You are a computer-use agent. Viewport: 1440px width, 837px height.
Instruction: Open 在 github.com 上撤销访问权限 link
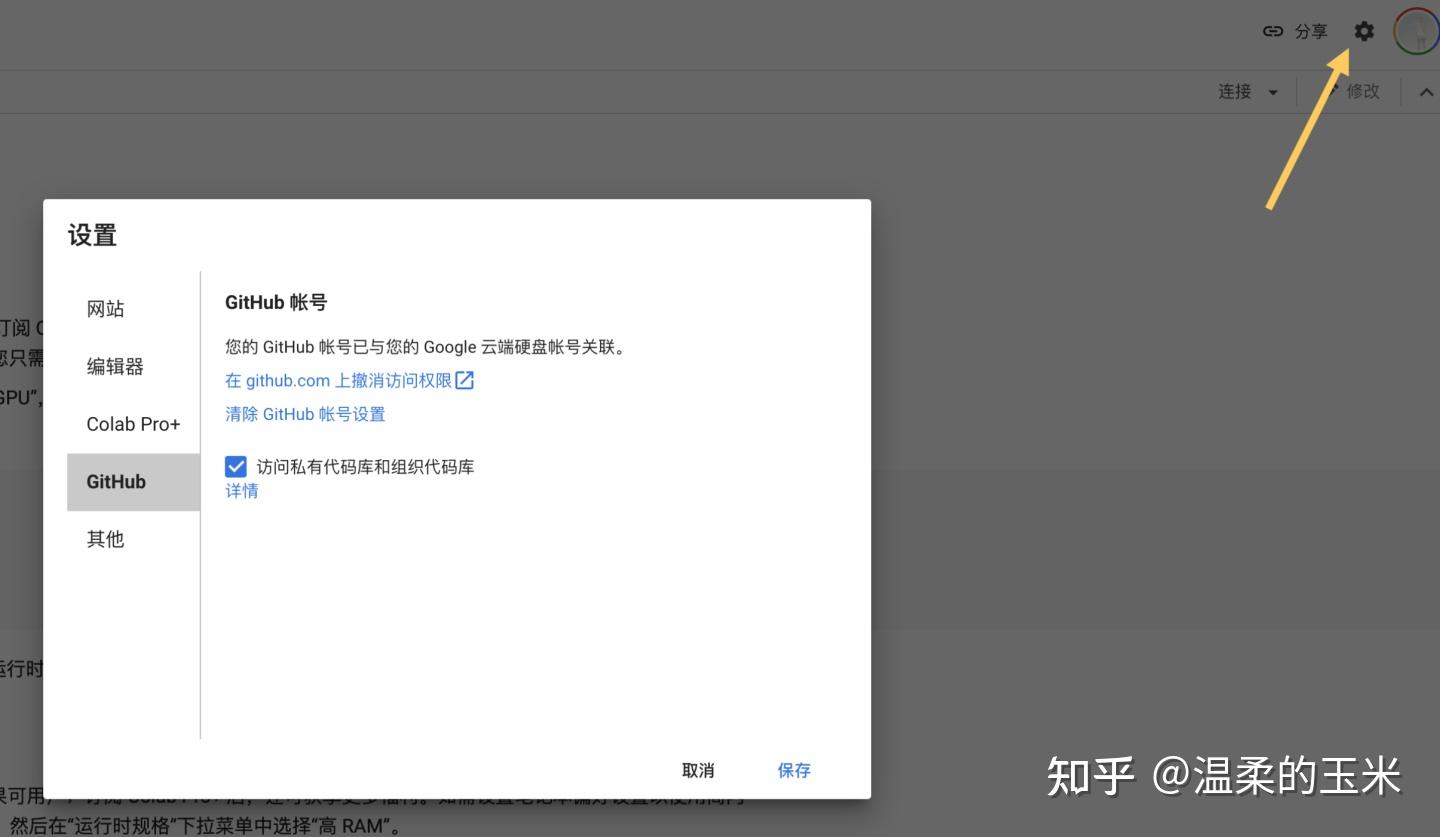pyautogui.click(x=340, y=380)
